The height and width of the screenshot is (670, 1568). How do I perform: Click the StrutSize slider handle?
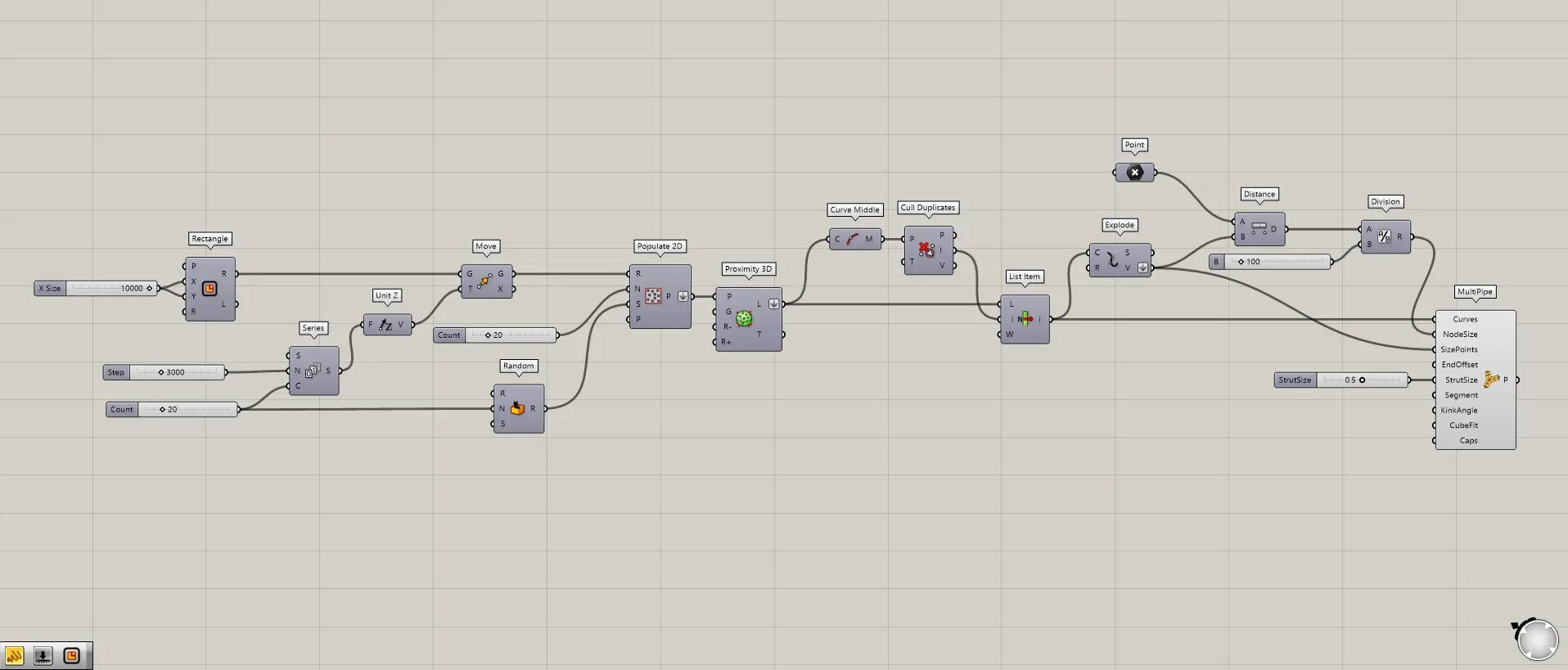[x=1362, y=380]
